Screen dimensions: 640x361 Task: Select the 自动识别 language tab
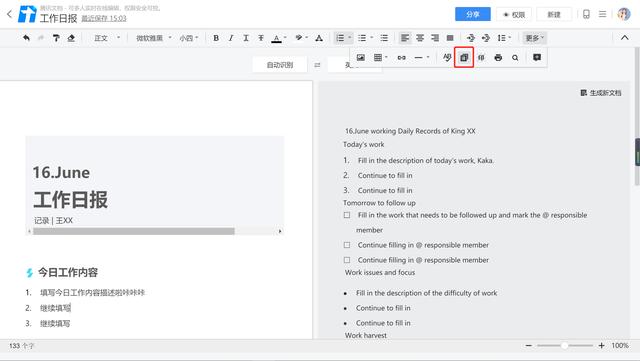coord(280,65)
